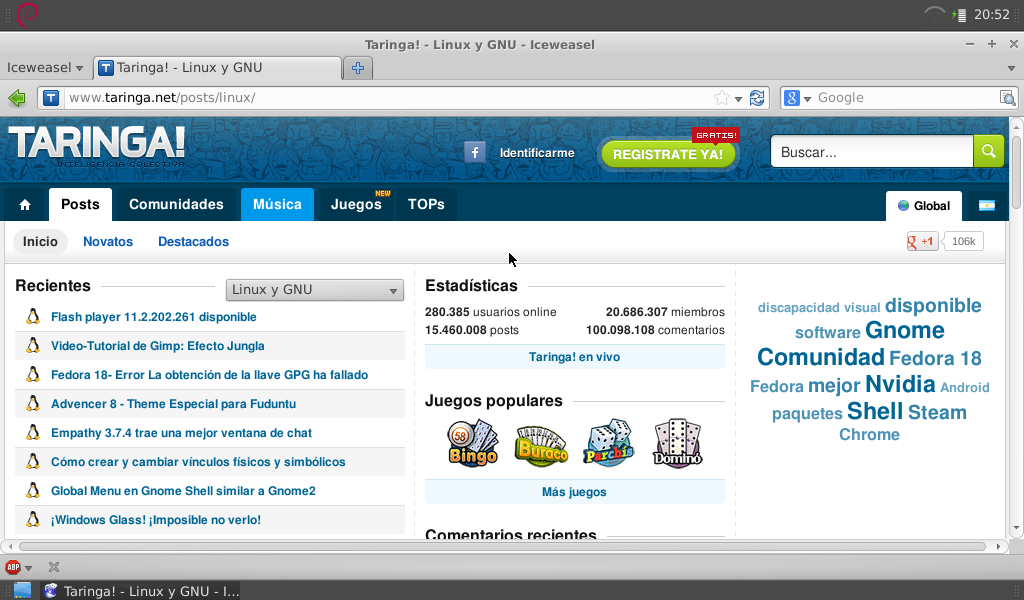
Task: Click the Buscar... site search field
Action: (872, 152)
